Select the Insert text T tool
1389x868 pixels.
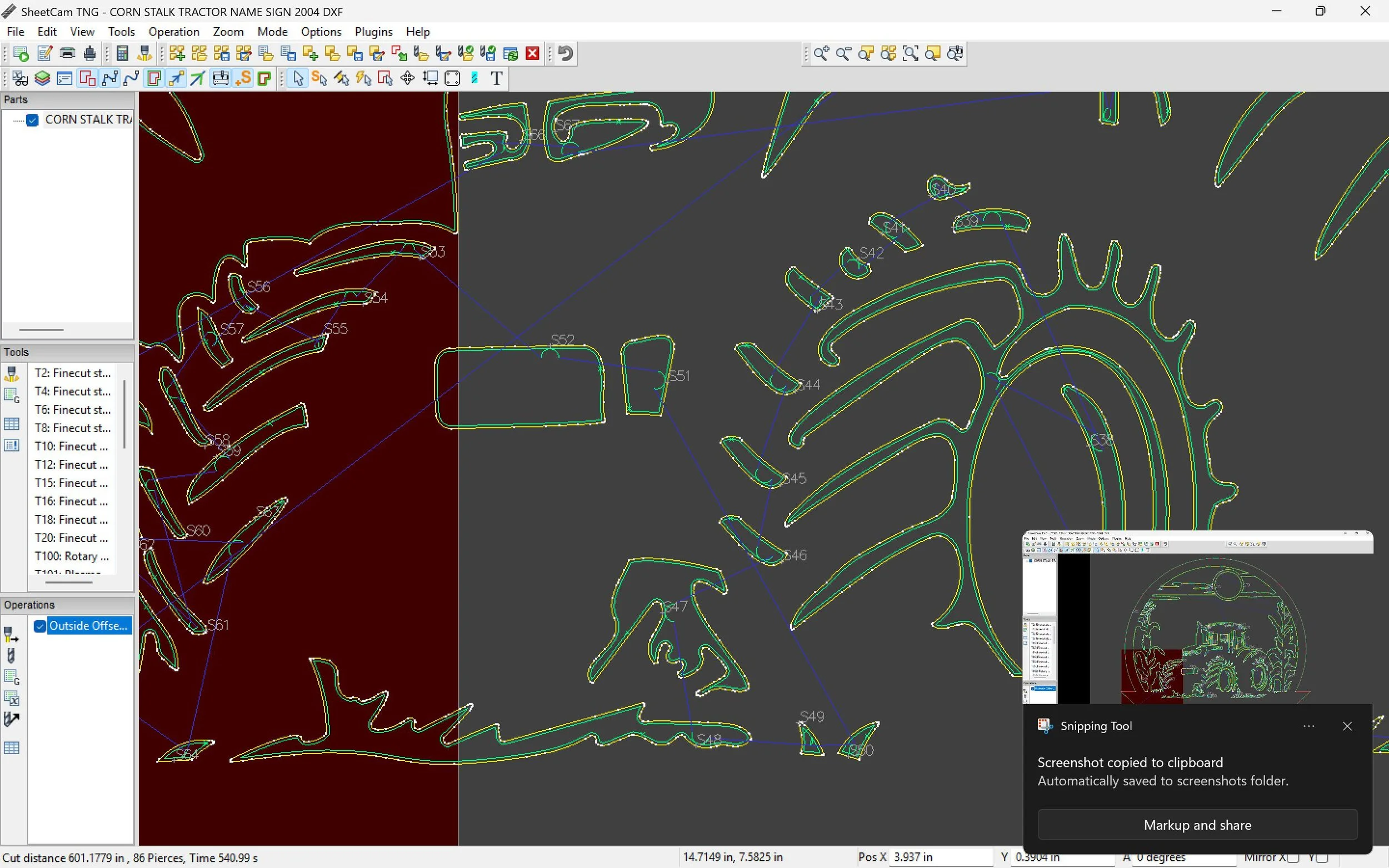pos(497,78)
